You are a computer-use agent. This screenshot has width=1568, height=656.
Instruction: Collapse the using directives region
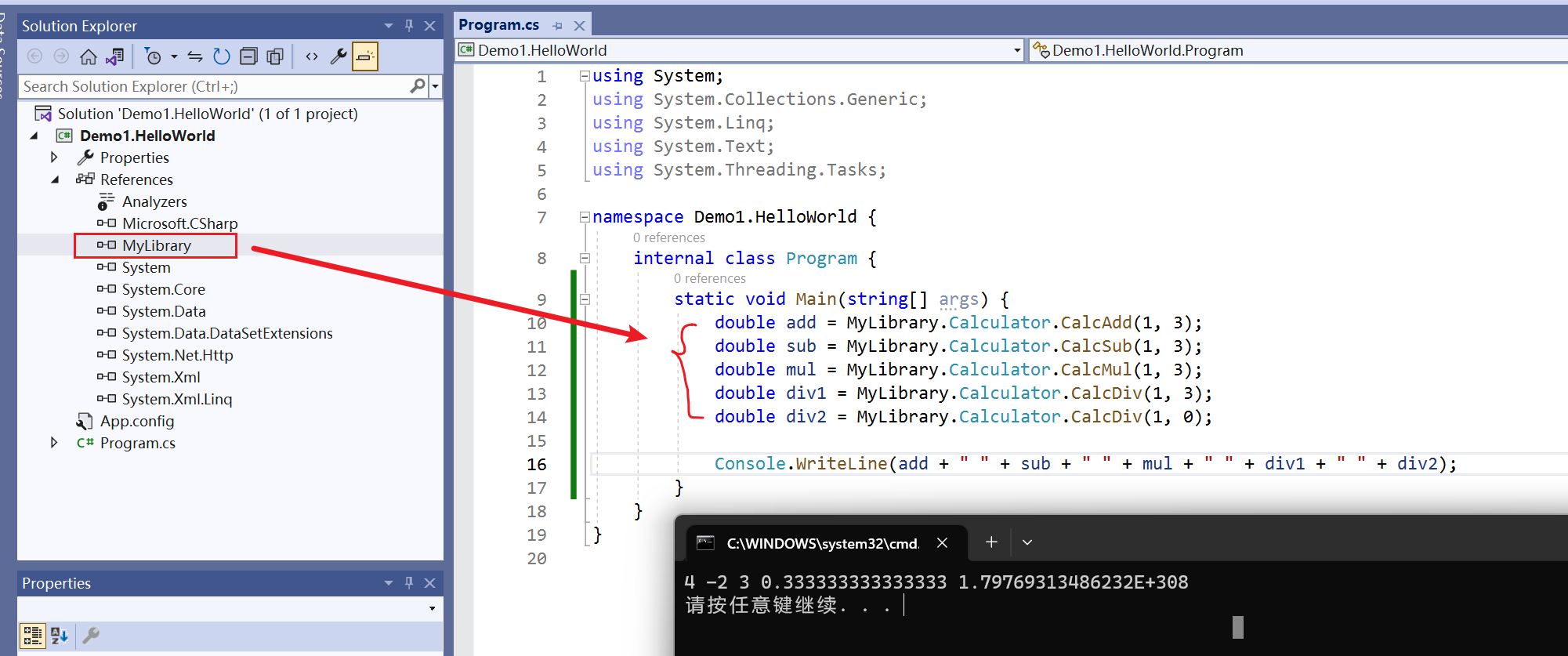(x=585, y=76)
